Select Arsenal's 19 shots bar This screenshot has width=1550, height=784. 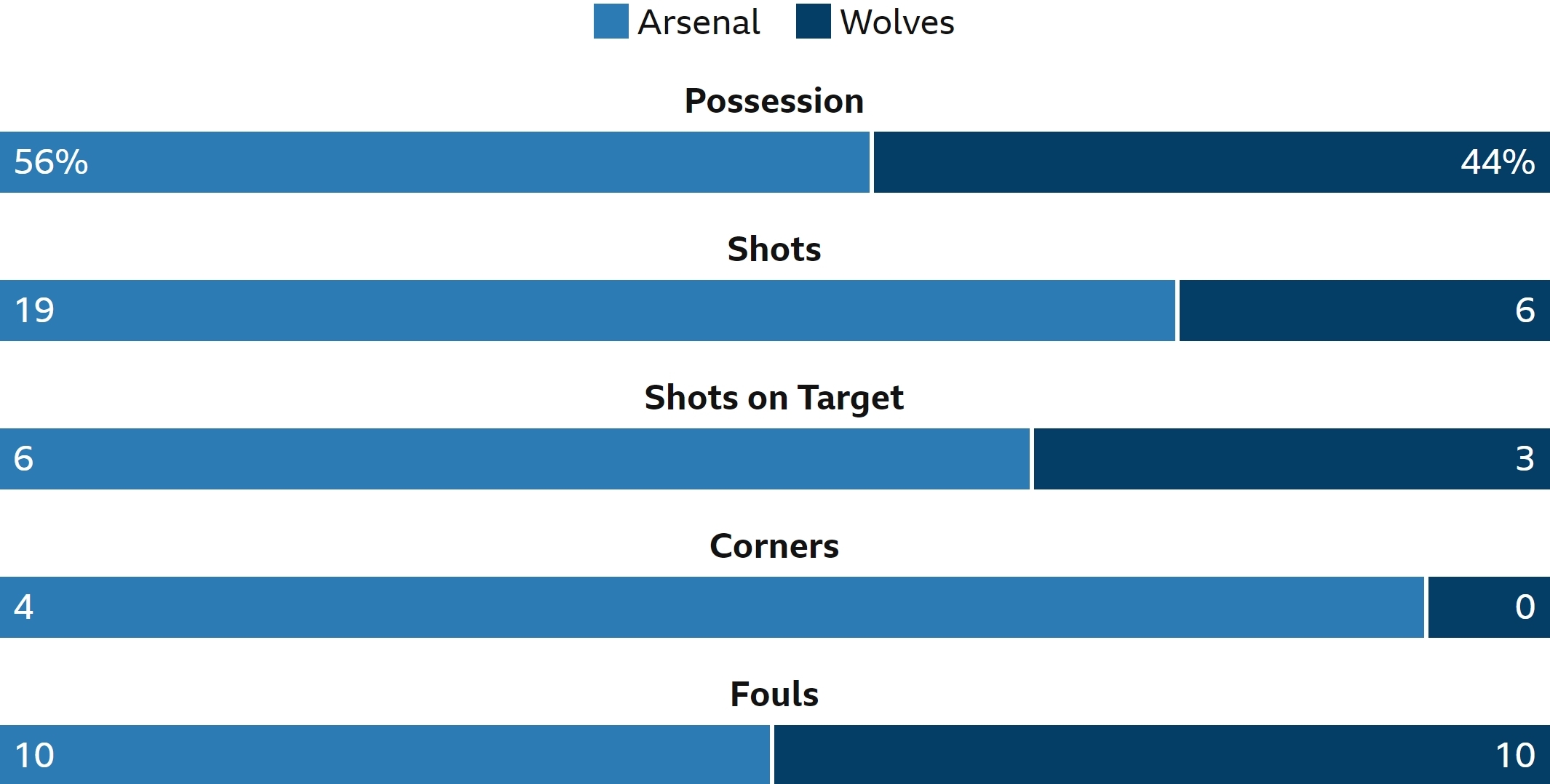coord(587,311)
